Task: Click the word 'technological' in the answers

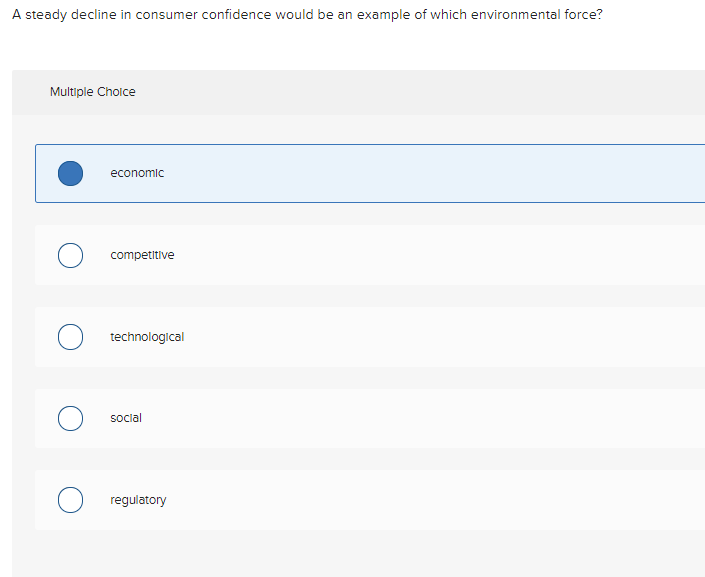Action: click(x=147, y=337)
